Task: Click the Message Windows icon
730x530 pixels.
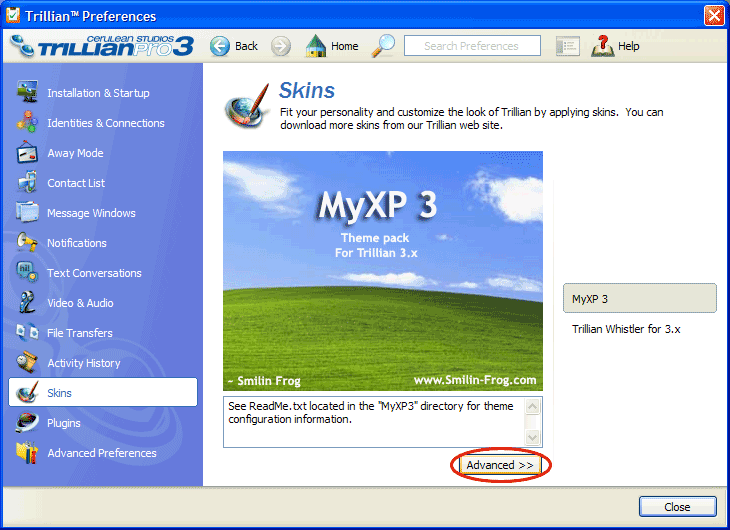Action: [x=27, y=212]
